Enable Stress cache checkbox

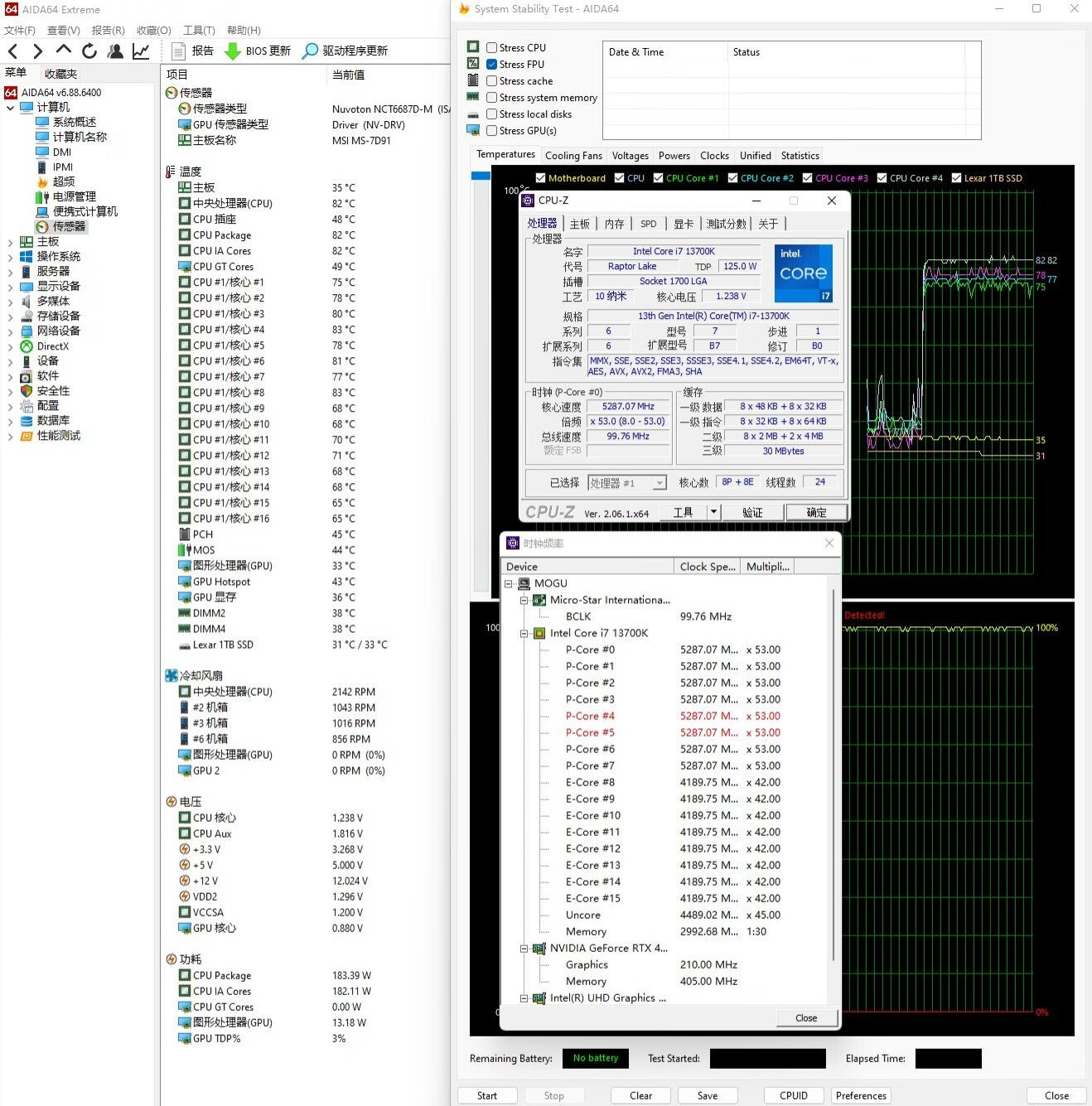(492, 81)
